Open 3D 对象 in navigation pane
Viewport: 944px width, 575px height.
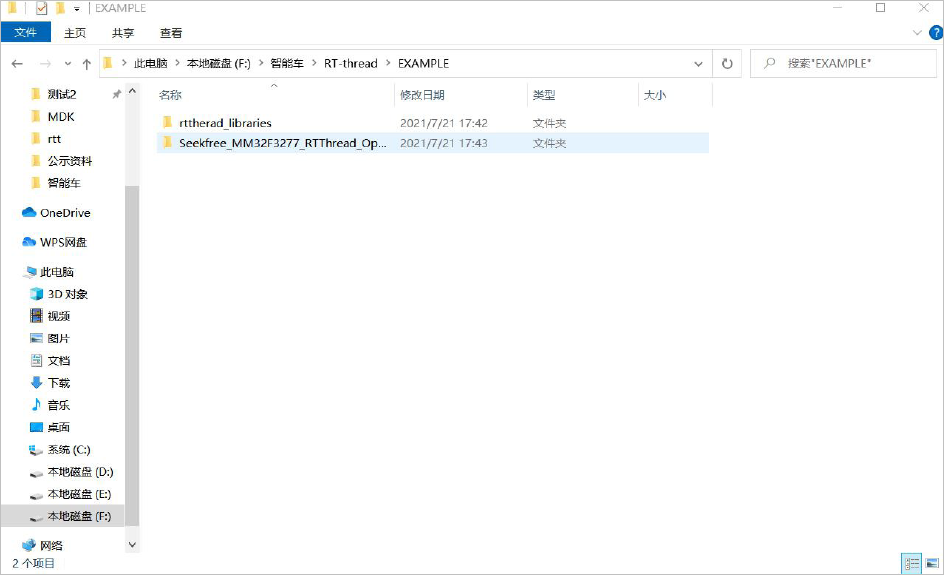point(67,294)
